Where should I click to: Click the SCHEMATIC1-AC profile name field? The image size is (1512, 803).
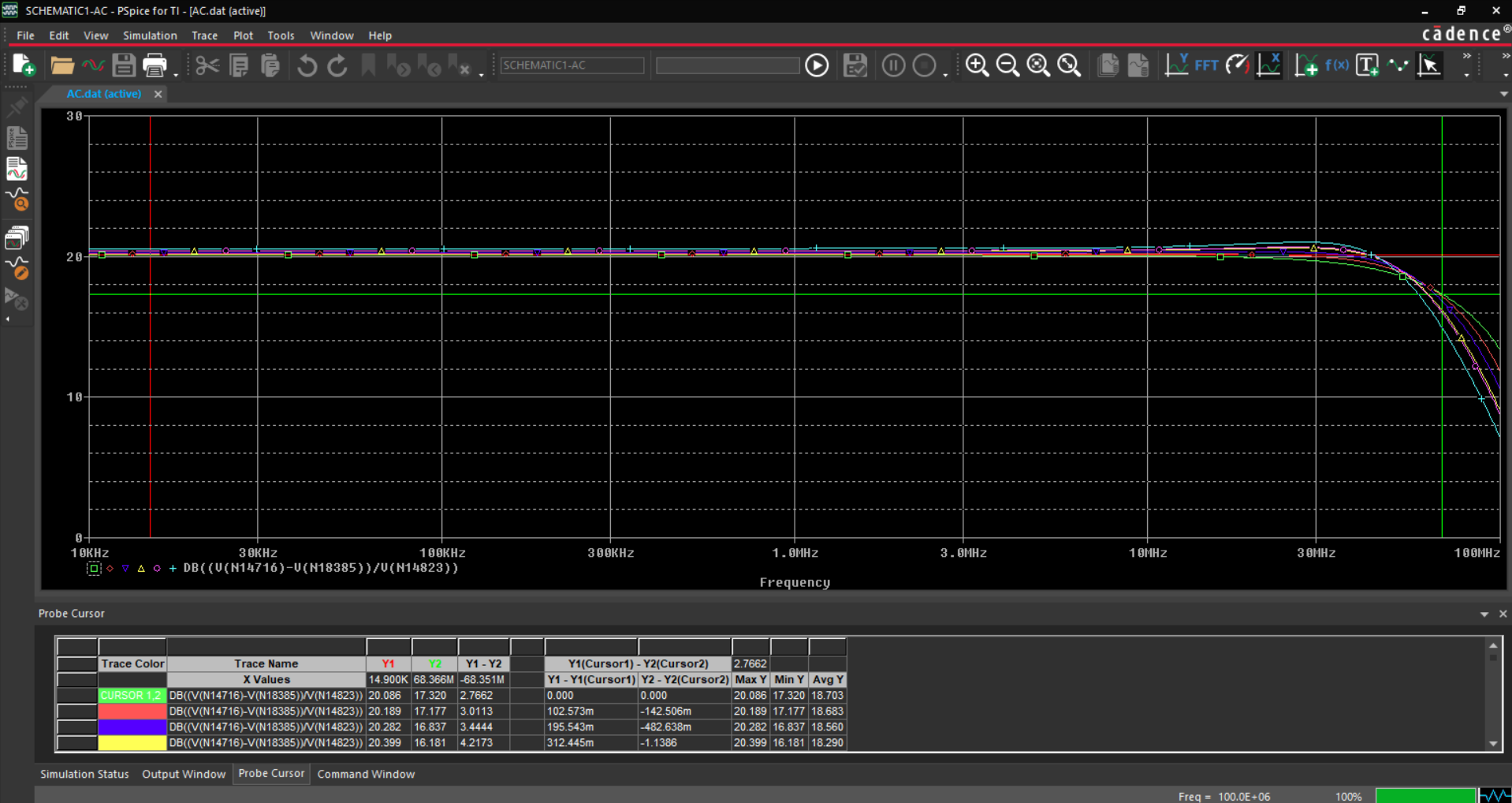click(572, 65)
